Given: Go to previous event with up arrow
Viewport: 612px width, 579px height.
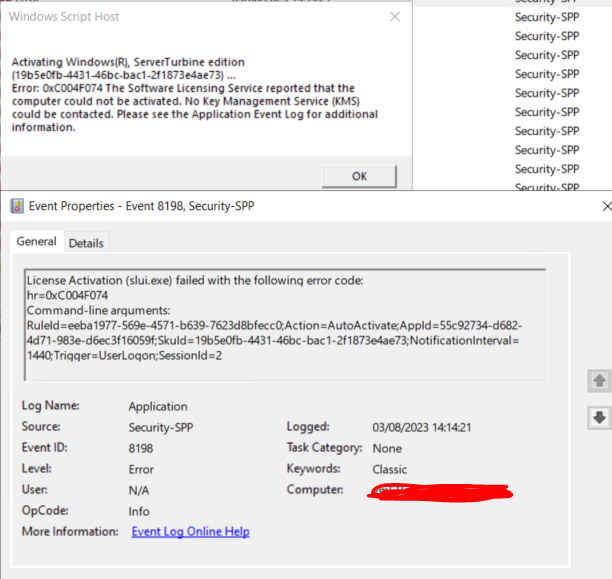Looking at the screenshot, I should (599, 380).
